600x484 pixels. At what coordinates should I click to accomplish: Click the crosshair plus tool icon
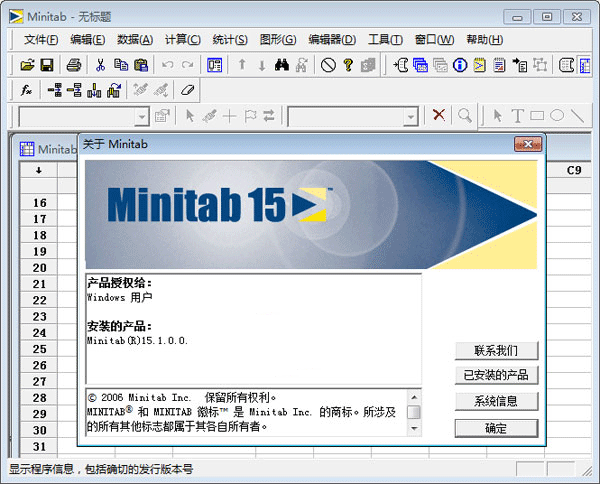(230, 116)
